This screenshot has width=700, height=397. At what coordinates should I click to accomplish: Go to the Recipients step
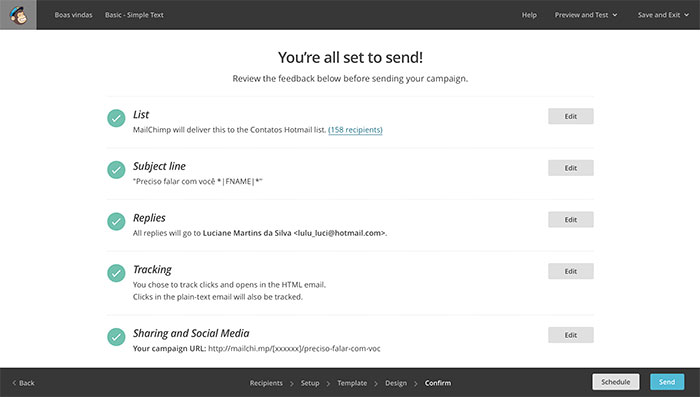[266, 383]
